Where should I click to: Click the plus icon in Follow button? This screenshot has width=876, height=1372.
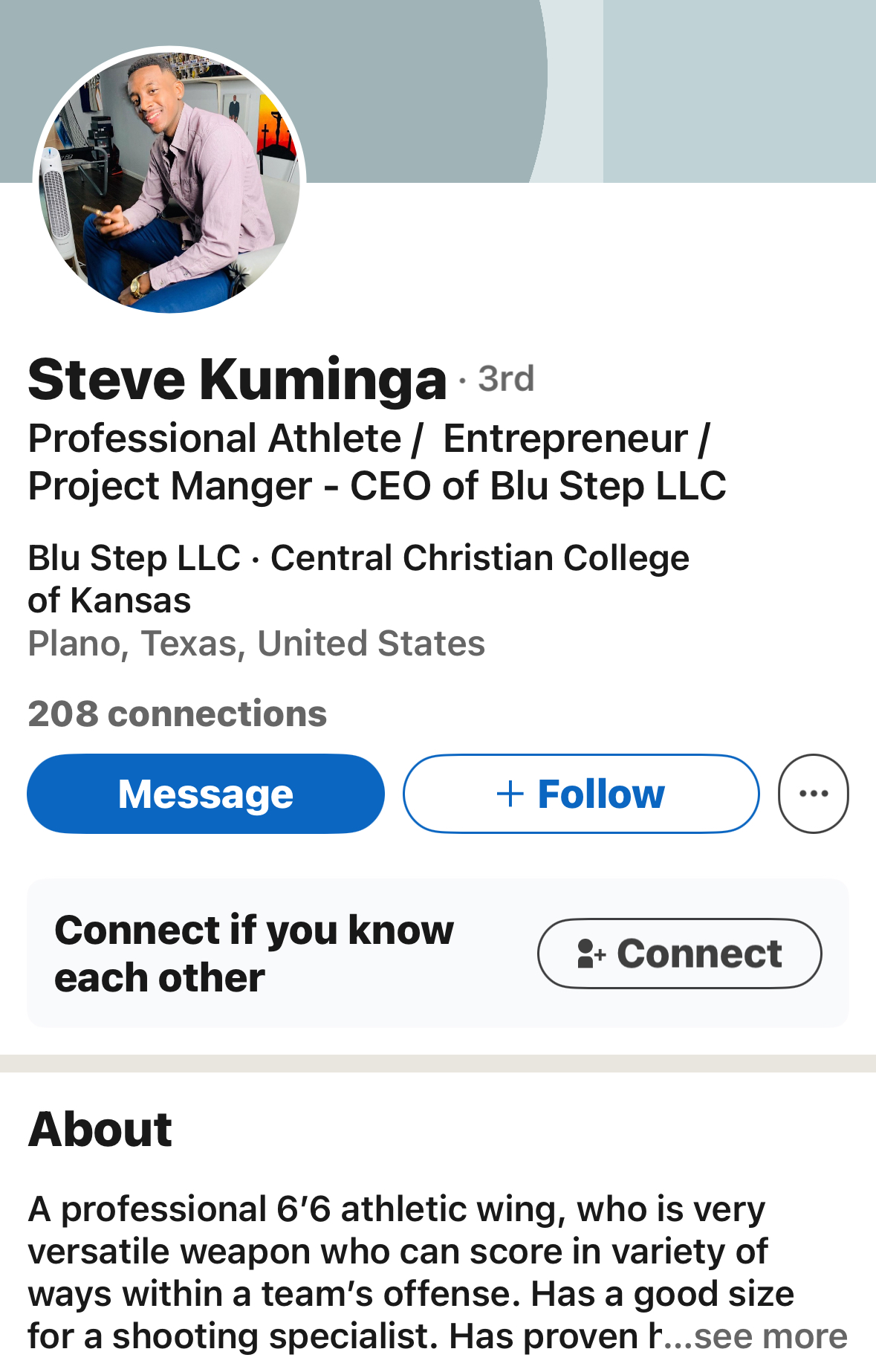[x=510, y=794]
